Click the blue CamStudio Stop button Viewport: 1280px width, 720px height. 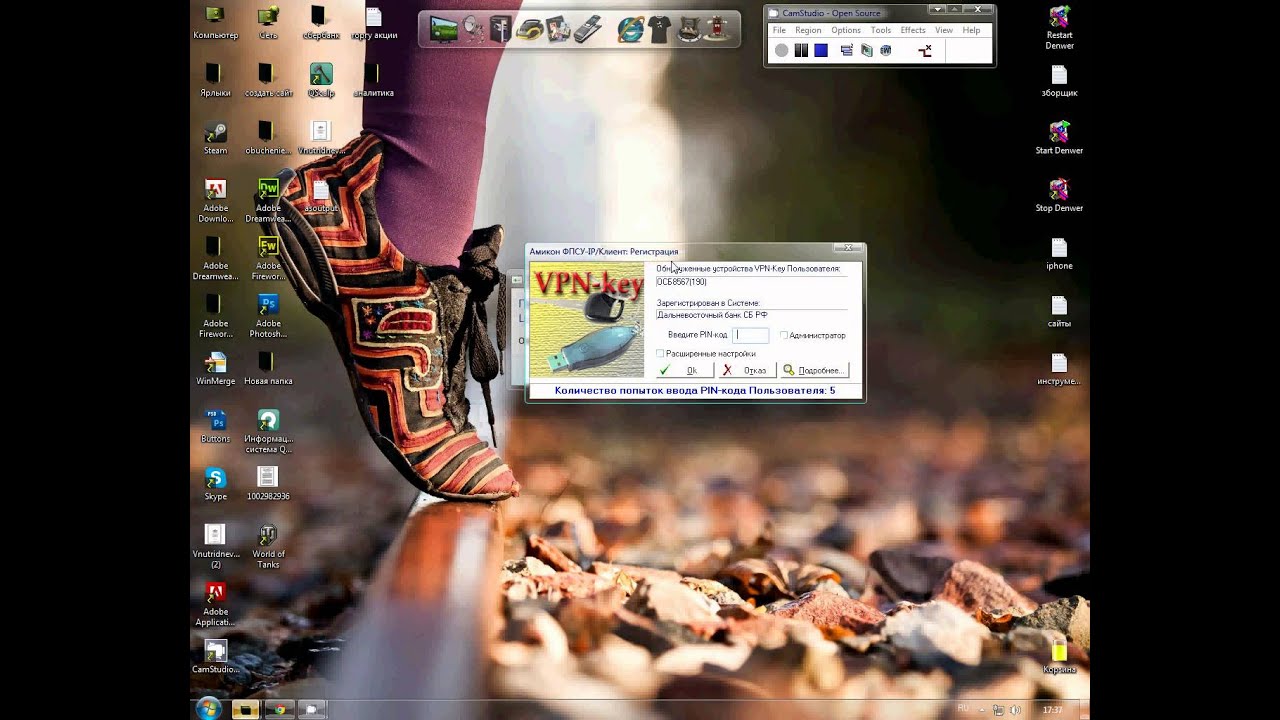click(821, 50)
